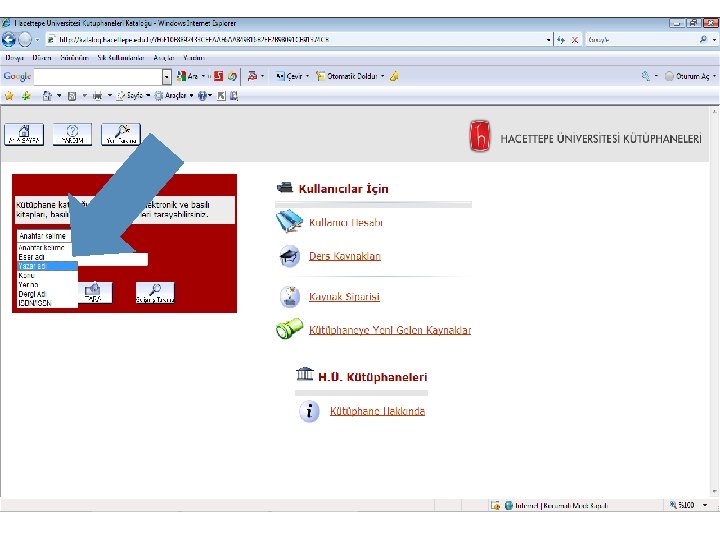Click the browser Forward arrow button
Image resolution: width=720 pixels, height=540 pixels.
point(25,40)
